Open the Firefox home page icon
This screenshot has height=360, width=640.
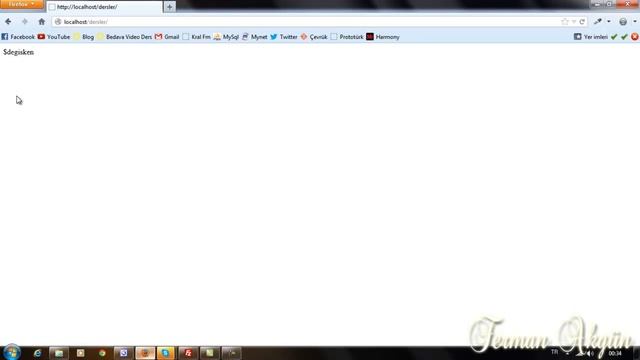click(x=42, y=22)
